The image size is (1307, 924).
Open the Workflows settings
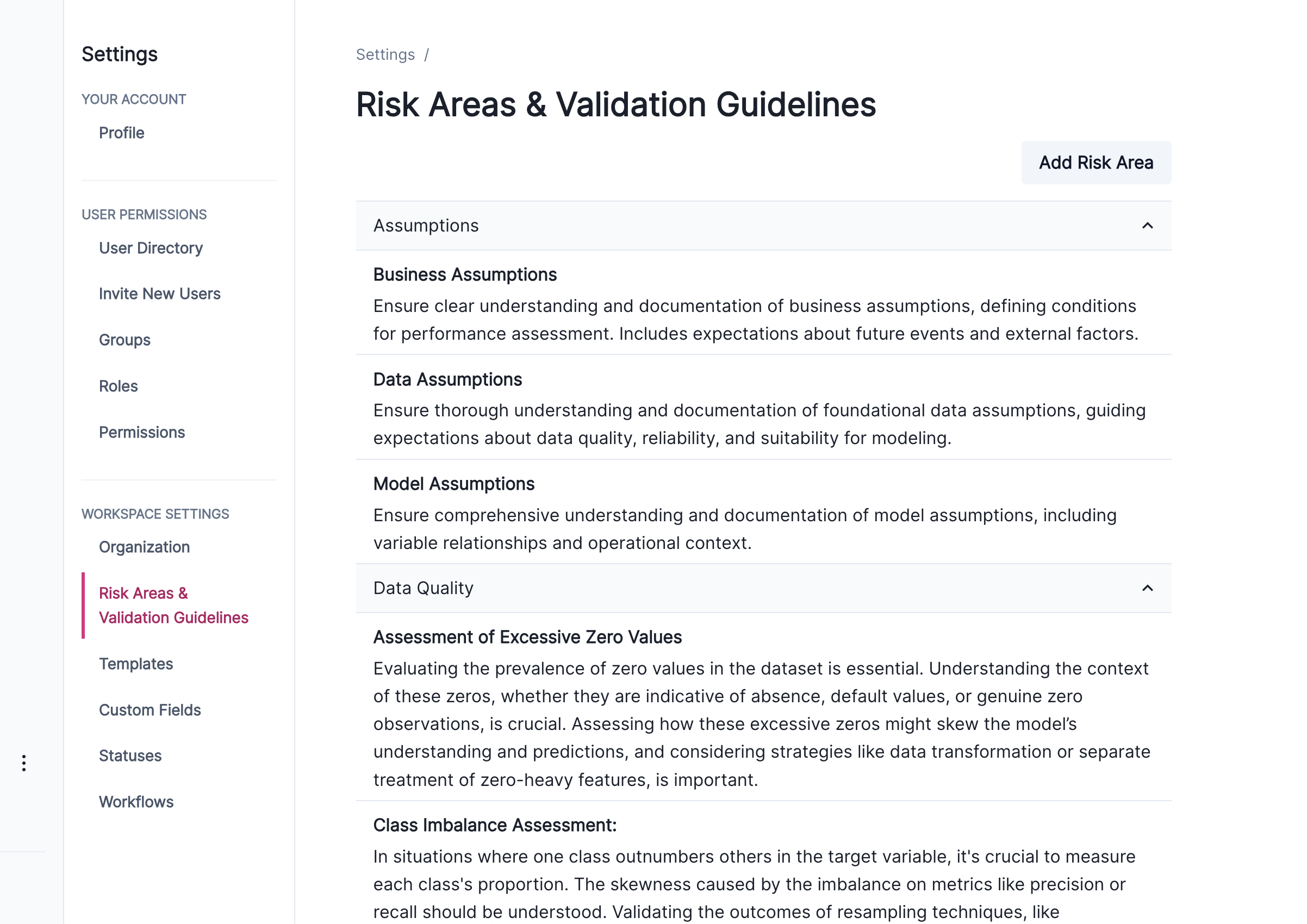point(136,802)
